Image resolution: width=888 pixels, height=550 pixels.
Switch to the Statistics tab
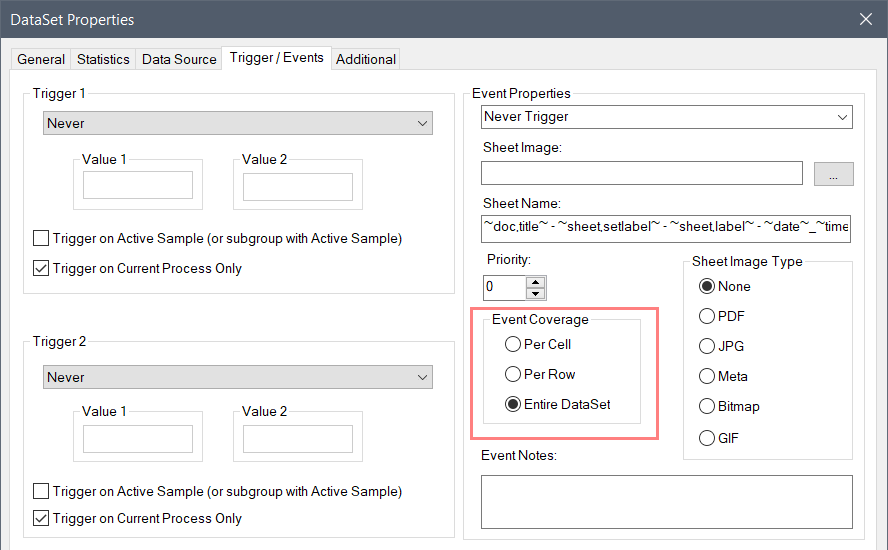[x=103, y=59]
